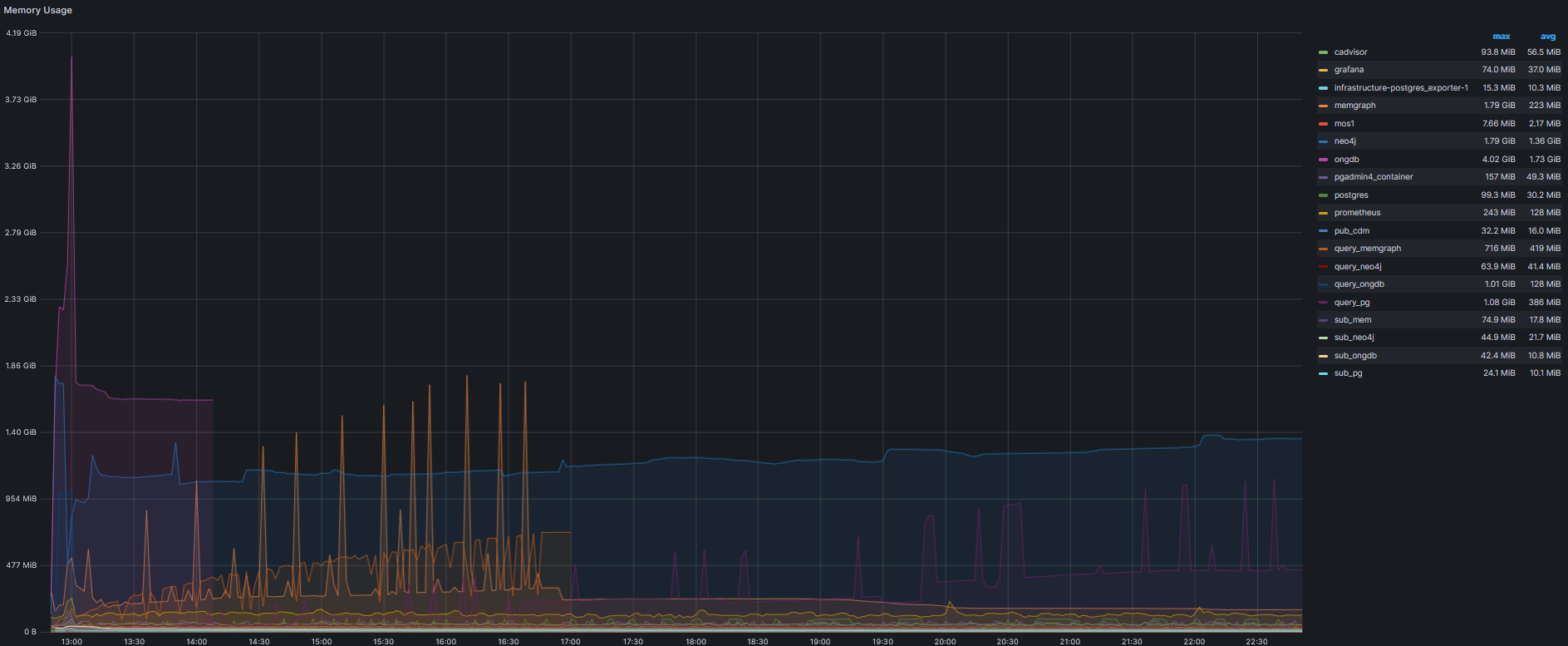This screenshot has width=1568, height=646.
Task: Sort legend by max column header
Action: click(1501, 37)
